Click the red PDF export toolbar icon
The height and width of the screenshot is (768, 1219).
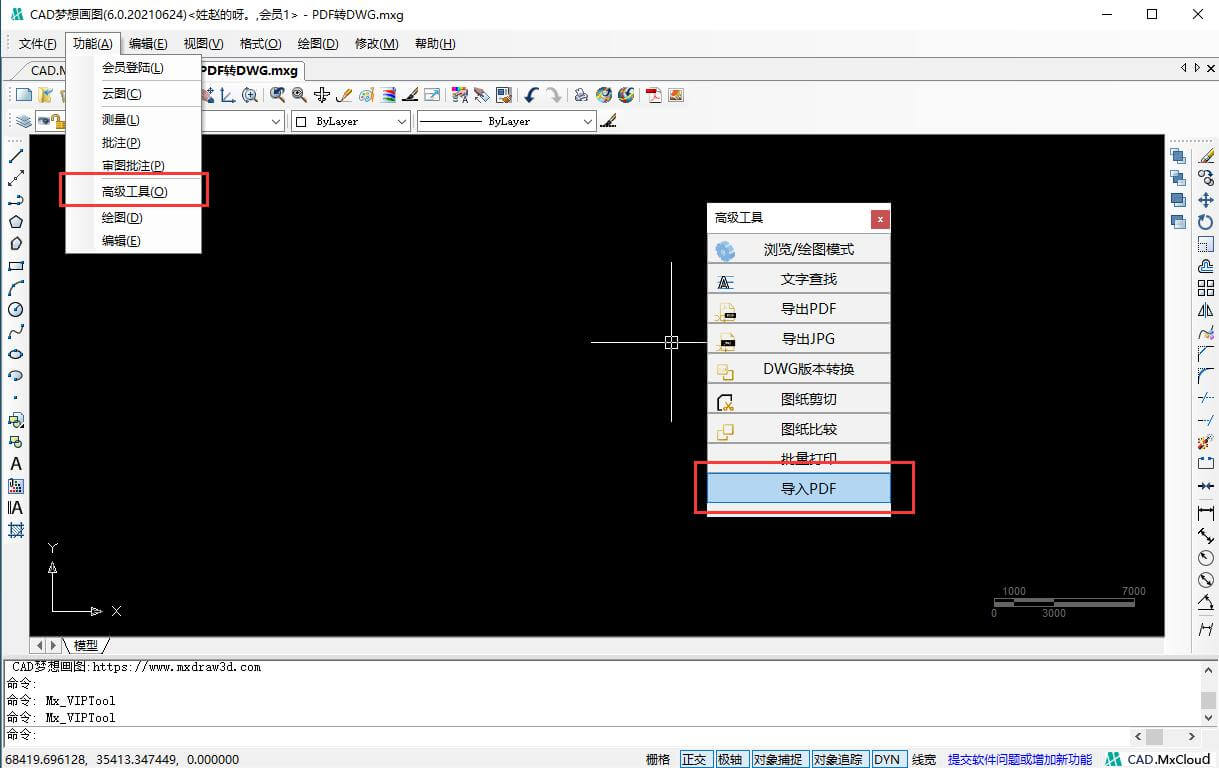(654, 95)
